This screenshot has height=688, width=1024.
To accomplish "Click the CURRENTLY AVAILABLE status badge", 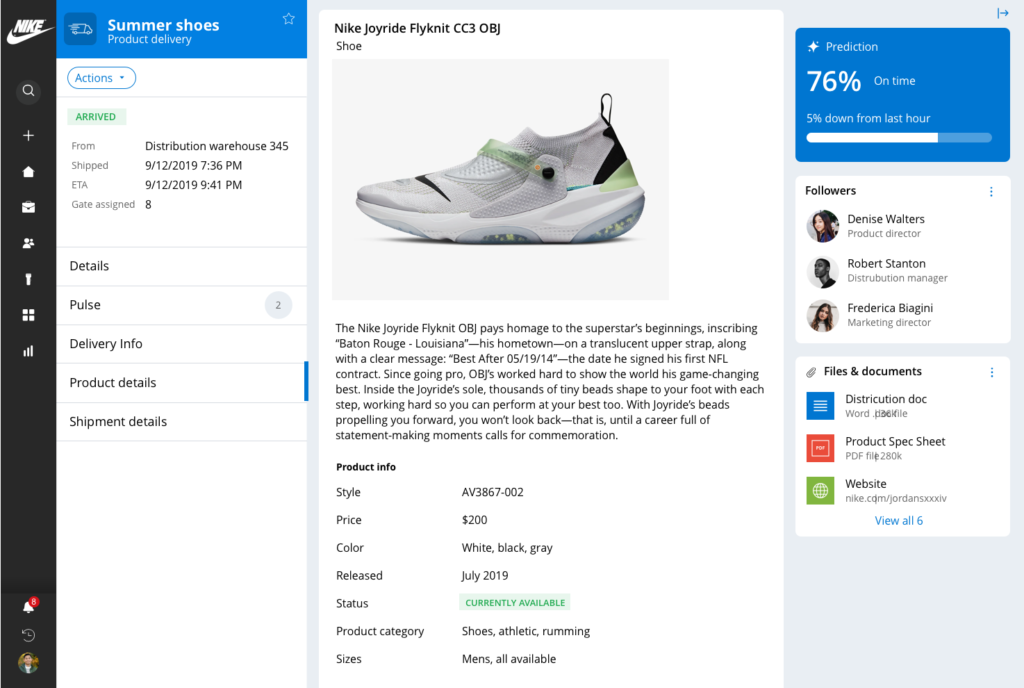I will pos(515,602).
